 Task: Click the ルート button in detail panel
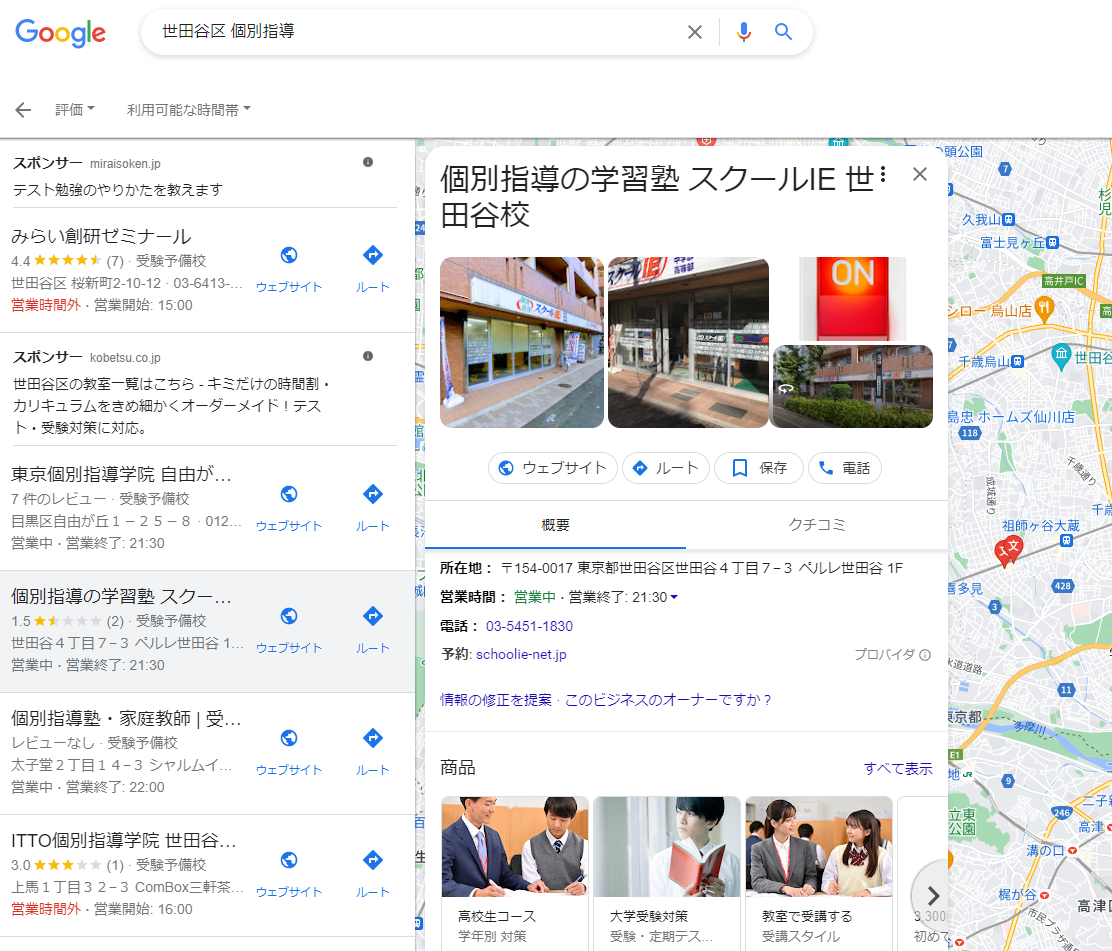(x=666, y=468)
